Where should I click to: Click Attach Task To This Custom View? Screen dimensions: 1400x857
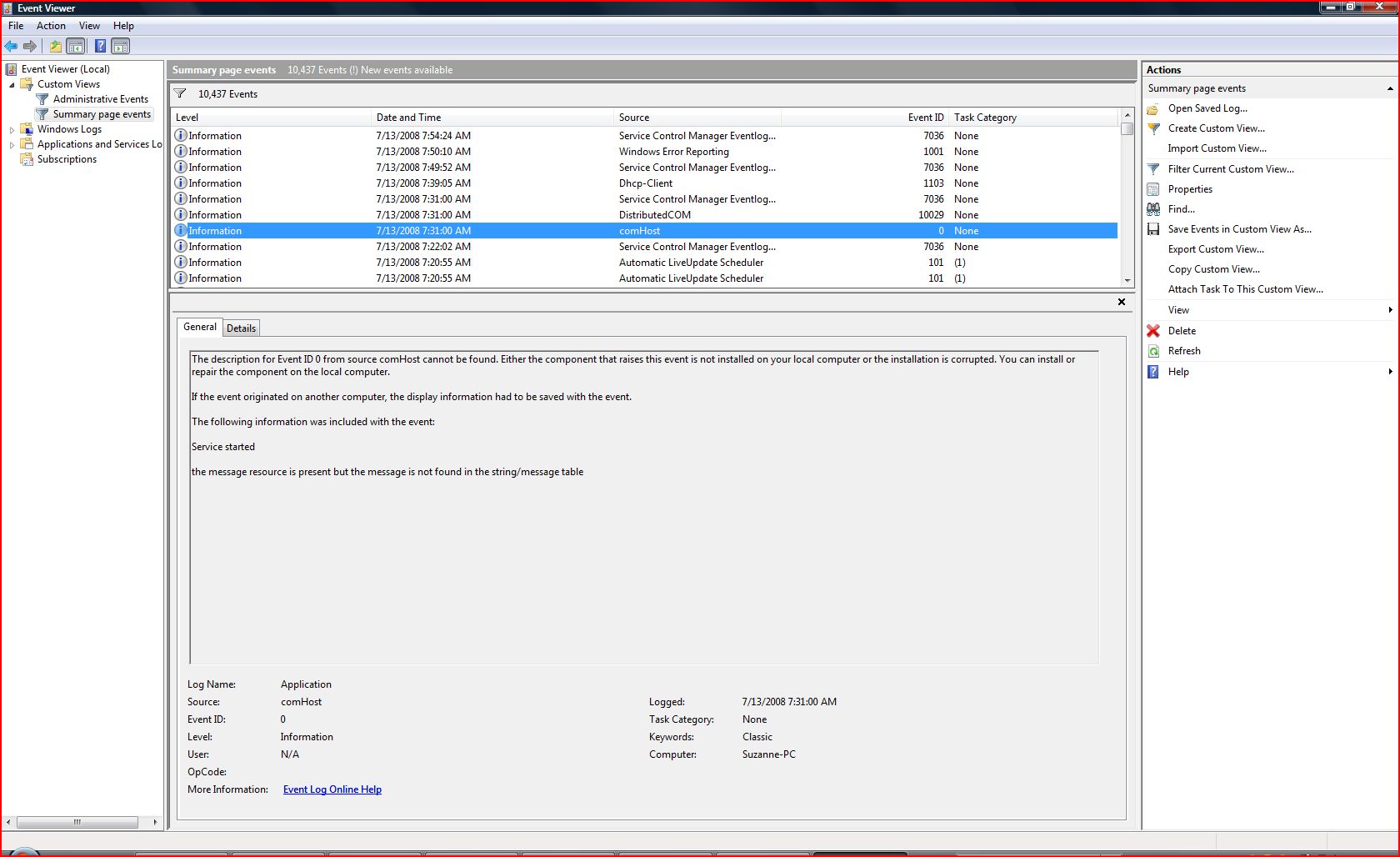(1245, 289)
